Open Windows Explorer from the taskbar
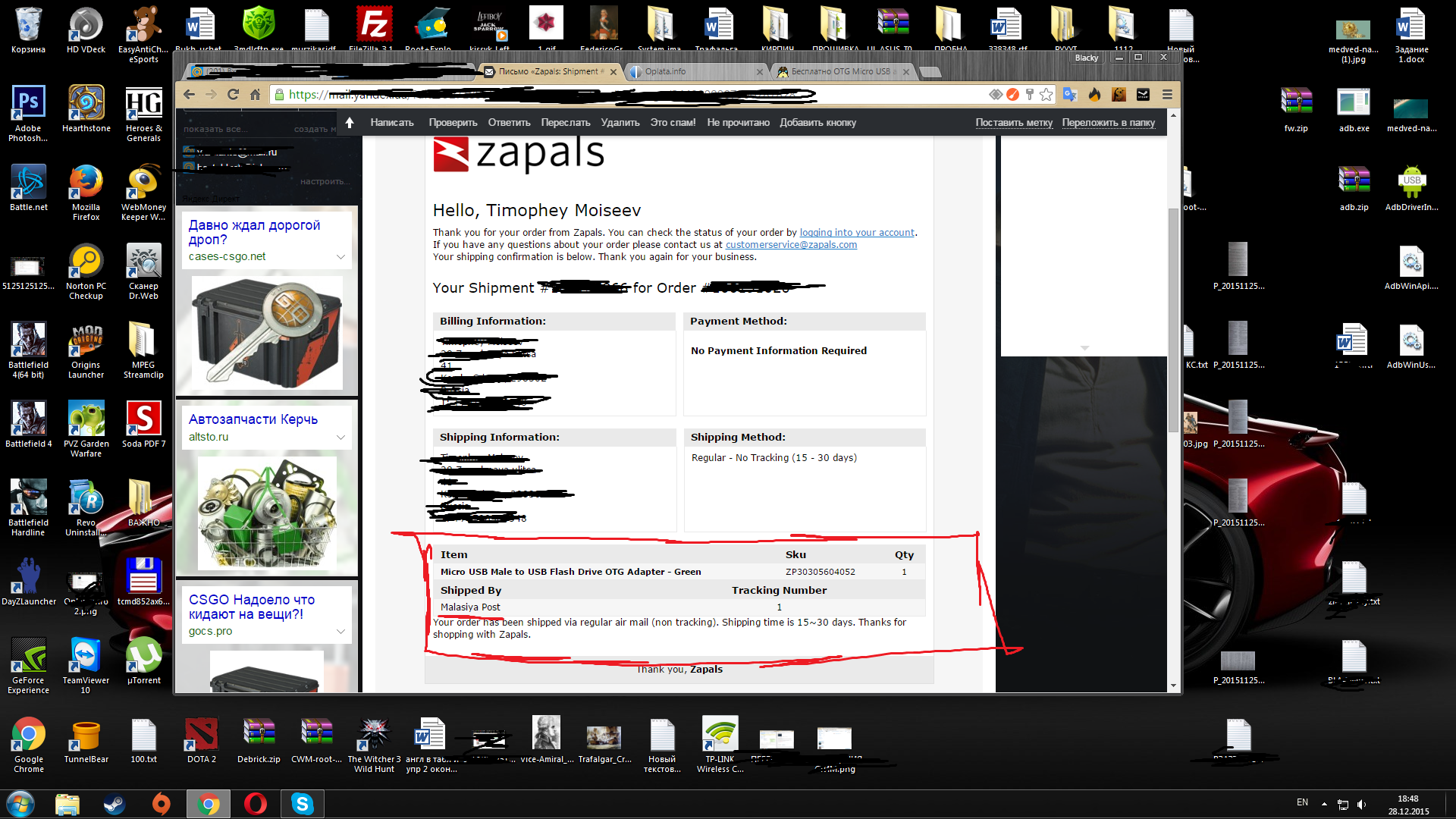Image resolution: width=1456 pixels, height=819 pixels. coord(67,804)
